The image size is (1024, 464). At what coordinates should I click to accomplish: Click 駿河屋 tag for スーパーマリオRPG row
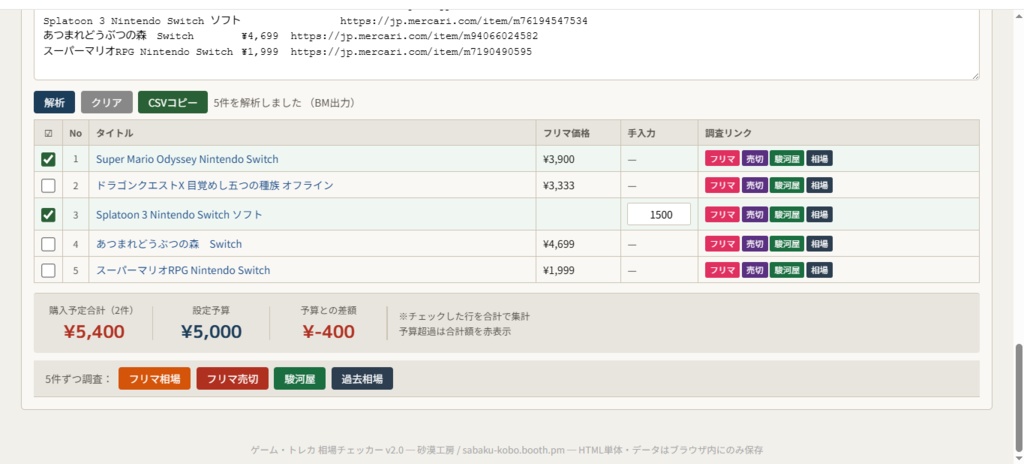coord(787,271)
